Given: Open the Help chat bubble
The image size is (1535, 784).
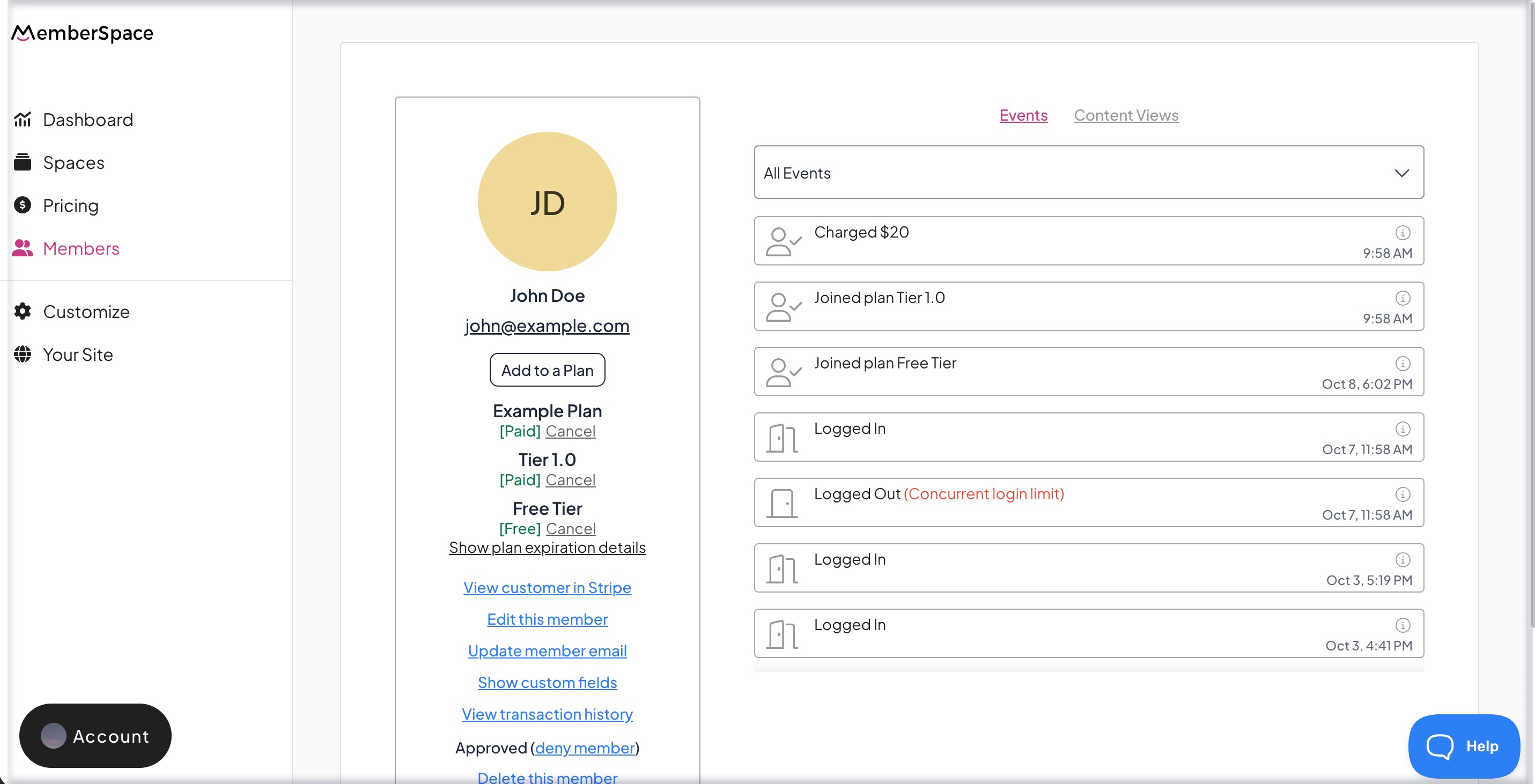Looking at the screenshot, I should tap(1463, 745).
